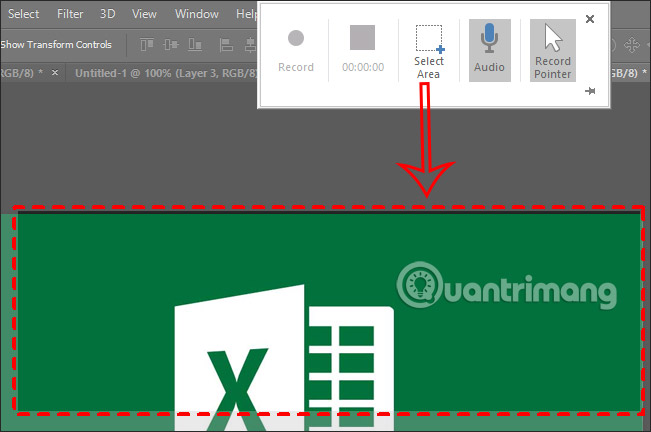Click the 00:00:00 recording timer
The image size is (651, 432).
point(363,67)
